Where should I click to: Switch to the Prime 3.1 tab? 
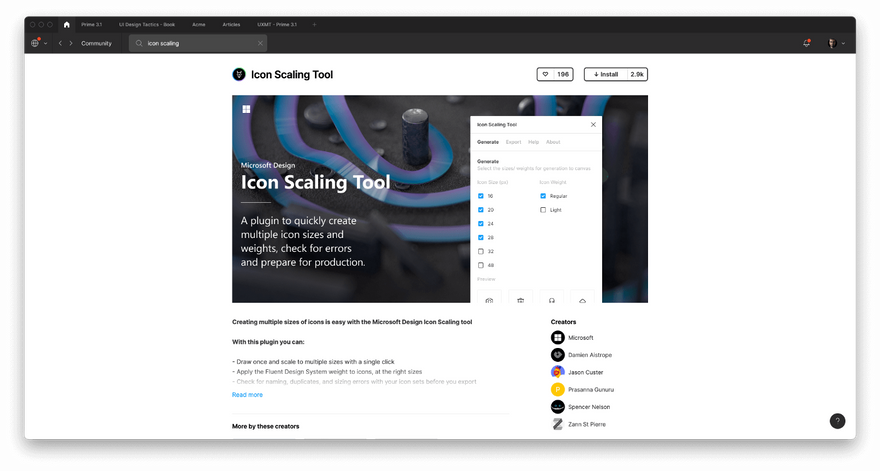pos(91,25)
